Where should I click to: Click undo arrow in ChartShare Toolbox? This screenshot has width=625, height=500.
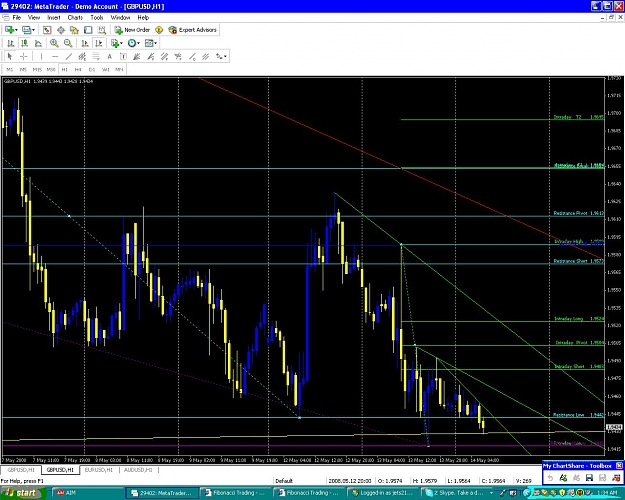click(x=550, y=478)
